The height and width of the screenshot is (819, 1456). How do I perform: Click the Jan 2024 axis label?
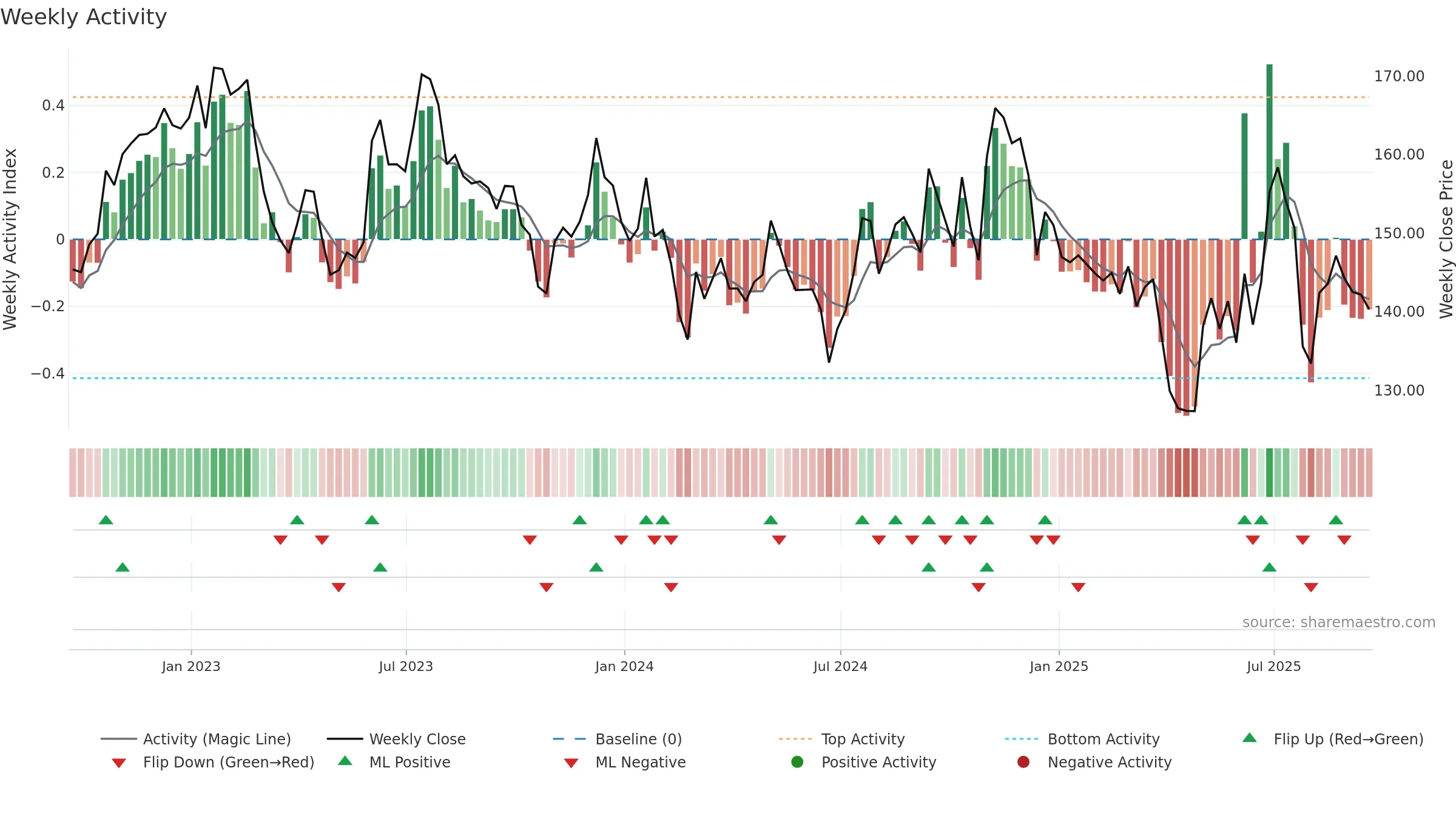coord(624,666)
